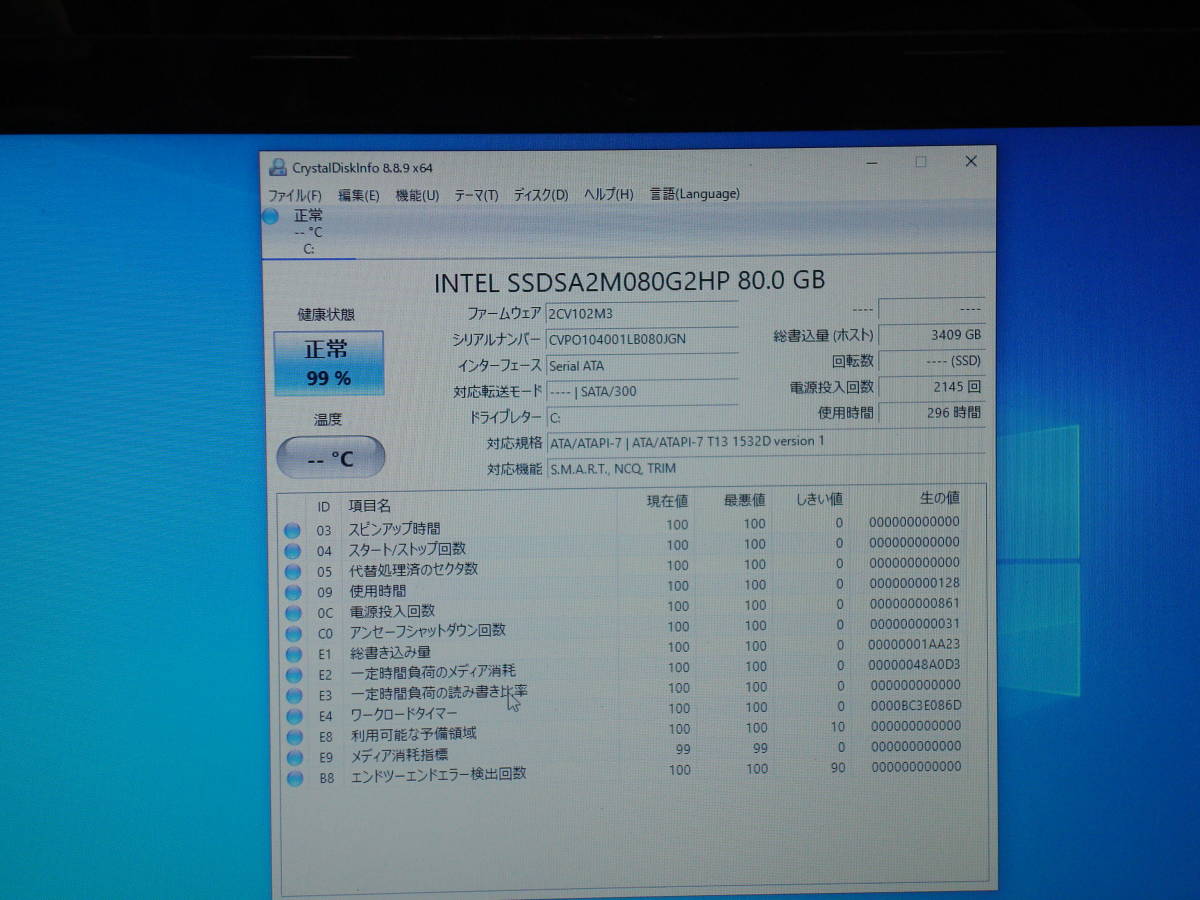
Task: Open the ヘルプ(H) menu
Action: [x=609, y=194]
